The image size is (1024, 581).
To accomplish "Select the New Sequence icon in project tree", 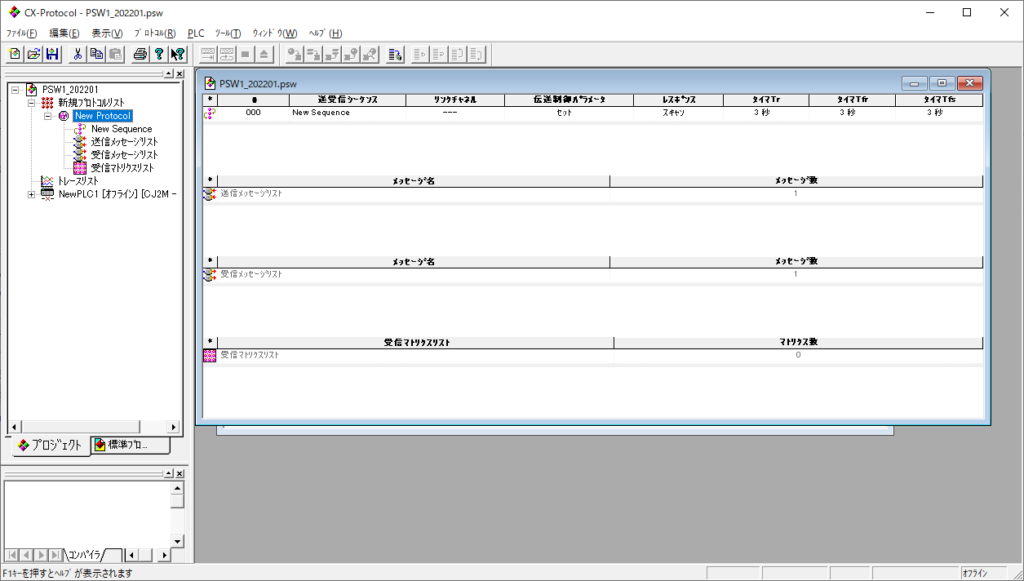I will click(x=80, y=129).
